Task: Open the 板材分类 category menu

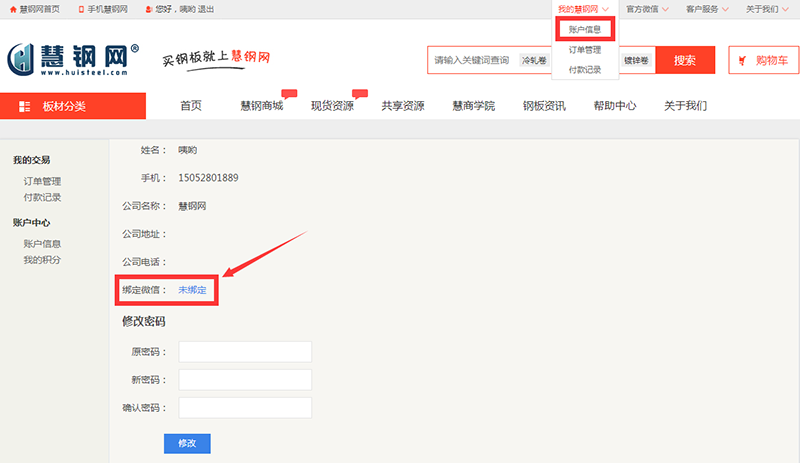Action: point(73,106)
